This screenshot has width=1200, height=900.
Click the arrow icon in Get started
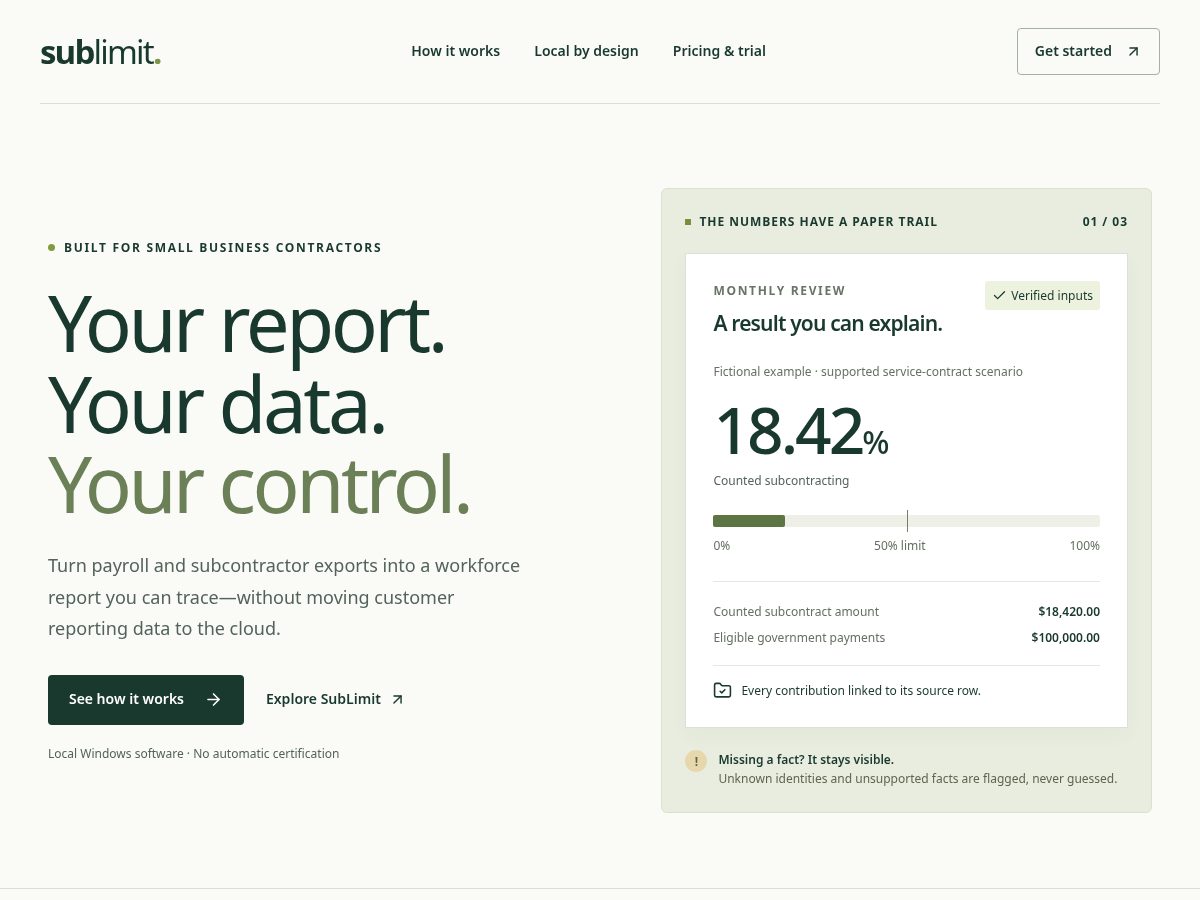pyautogui.click(x=1133, y=52)
